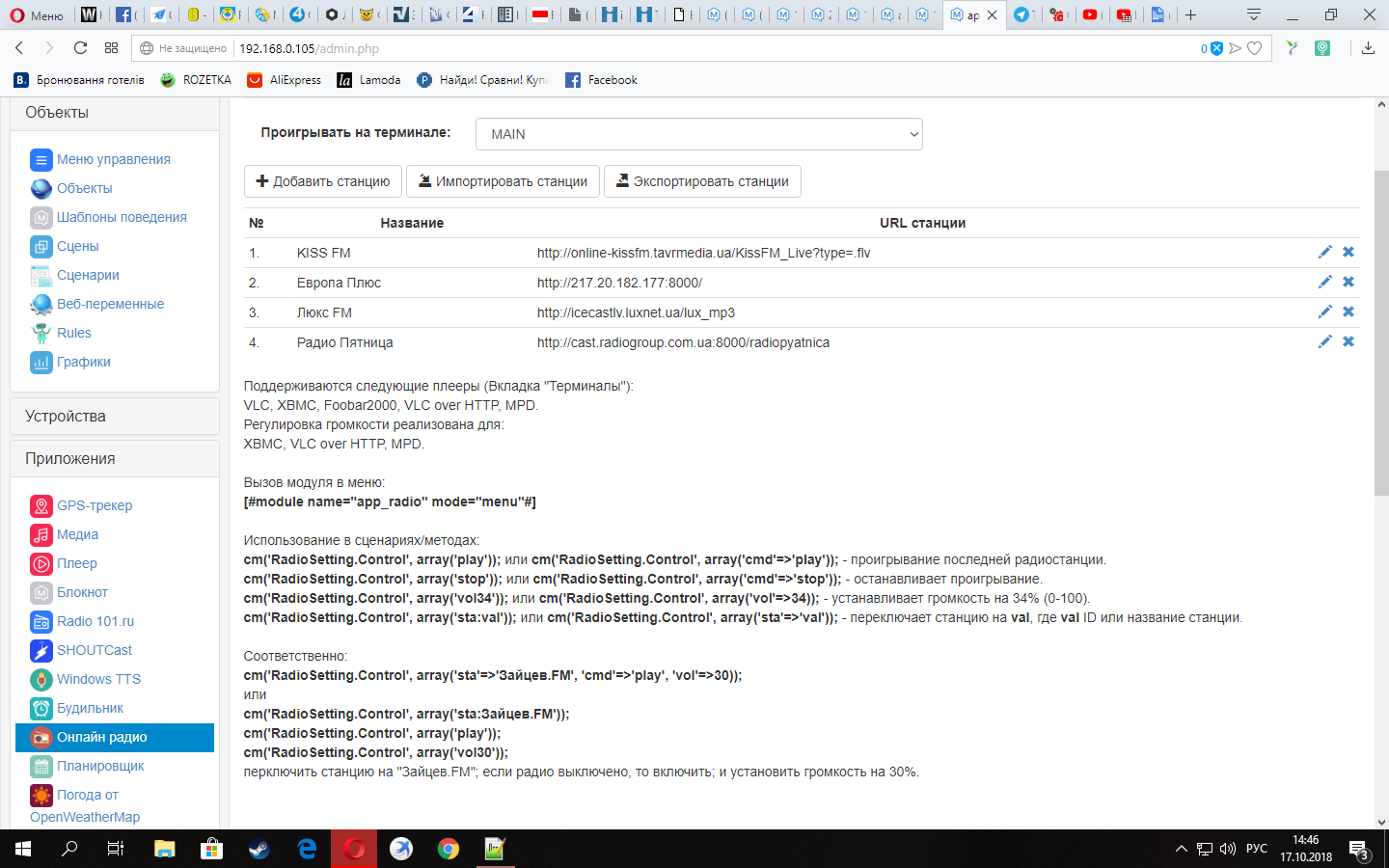Open a new browser tab
The image size is (1389, 868).
click(1191, 14)
